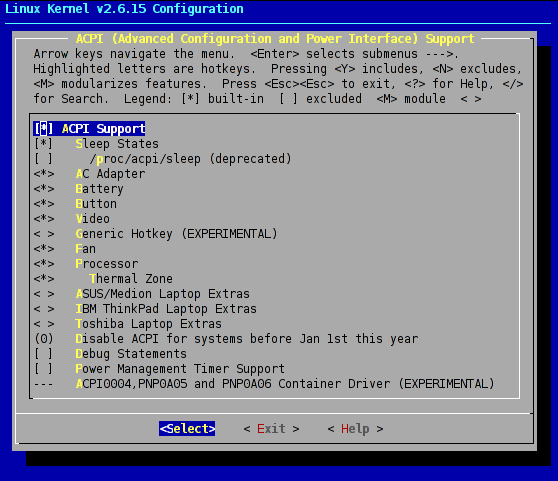The height and width of the screenshot is (481, 558).
Task: Edit the Disable ACPI year value (0)
Action: (x=44, y=339)
